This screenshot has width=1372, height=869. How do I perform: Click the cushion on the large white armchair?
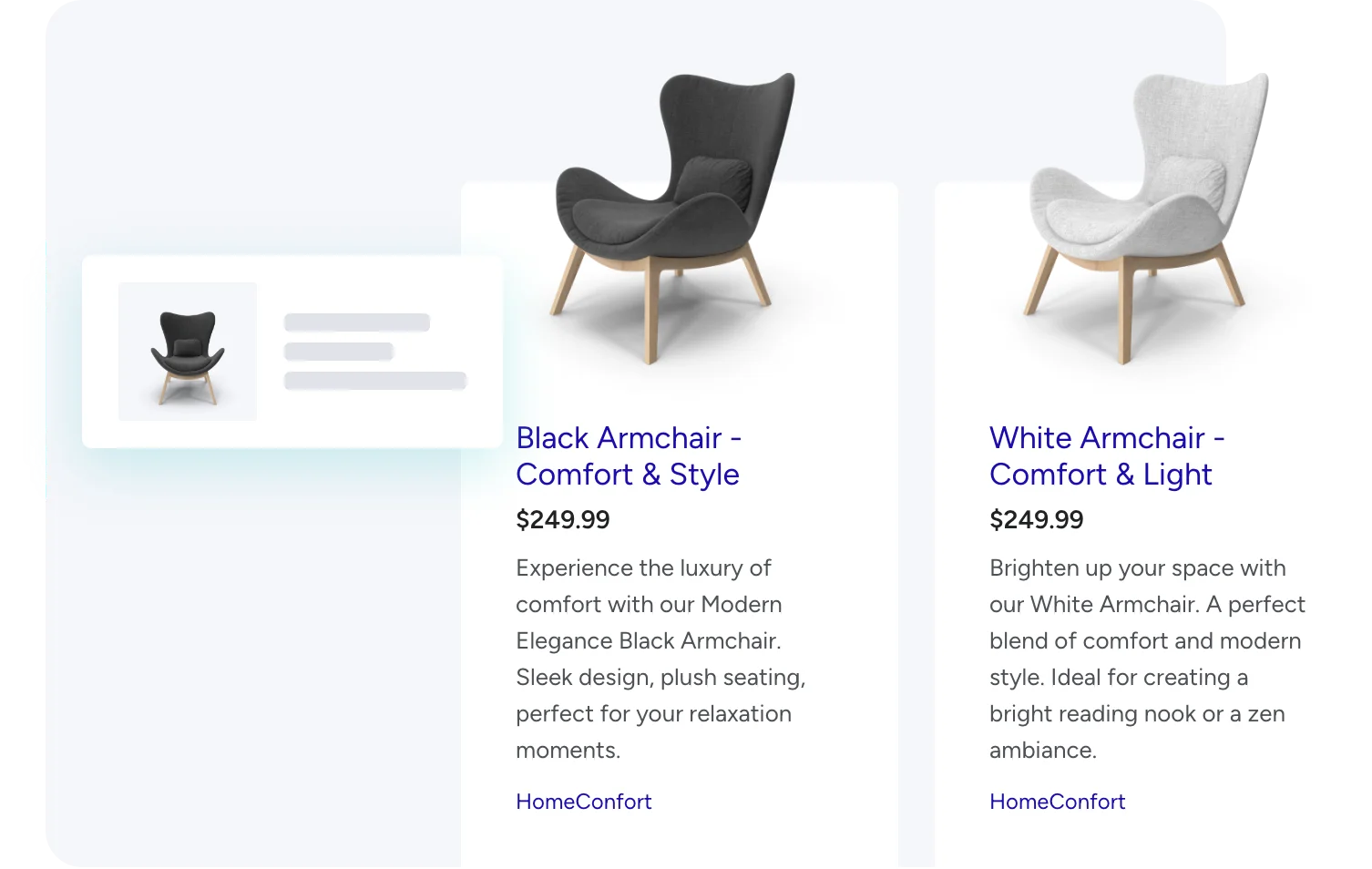pyautogui.click(x=1188, y=181)
